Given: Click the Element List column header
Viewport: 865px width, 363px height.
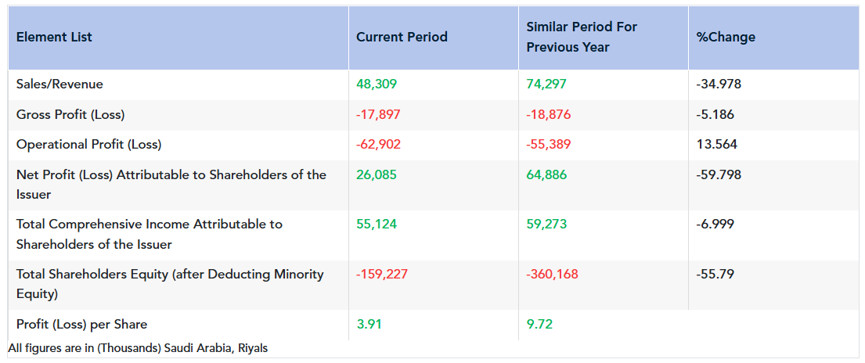Looking at the screenshot, I should pos(54,38).
